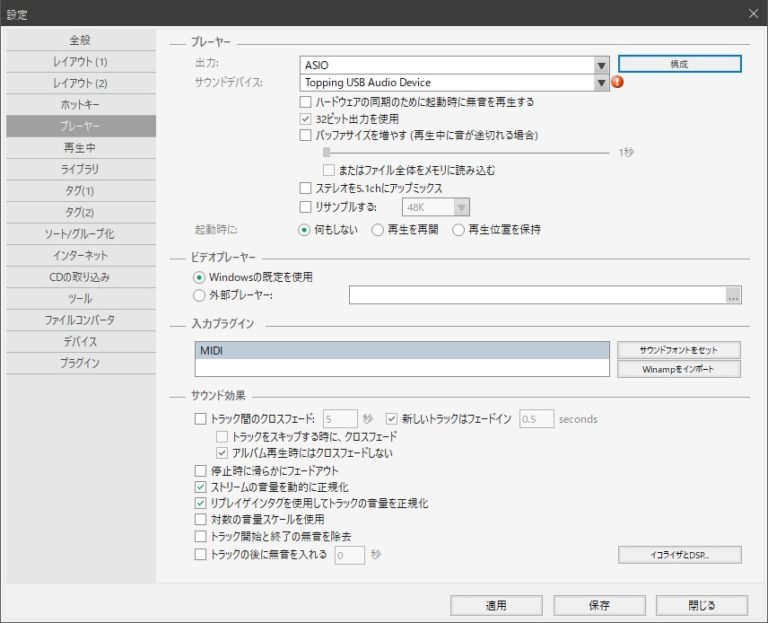The image size is (768, 623).
Task: Open the ライブラリ settings section
Action: (x=80, y=169)
